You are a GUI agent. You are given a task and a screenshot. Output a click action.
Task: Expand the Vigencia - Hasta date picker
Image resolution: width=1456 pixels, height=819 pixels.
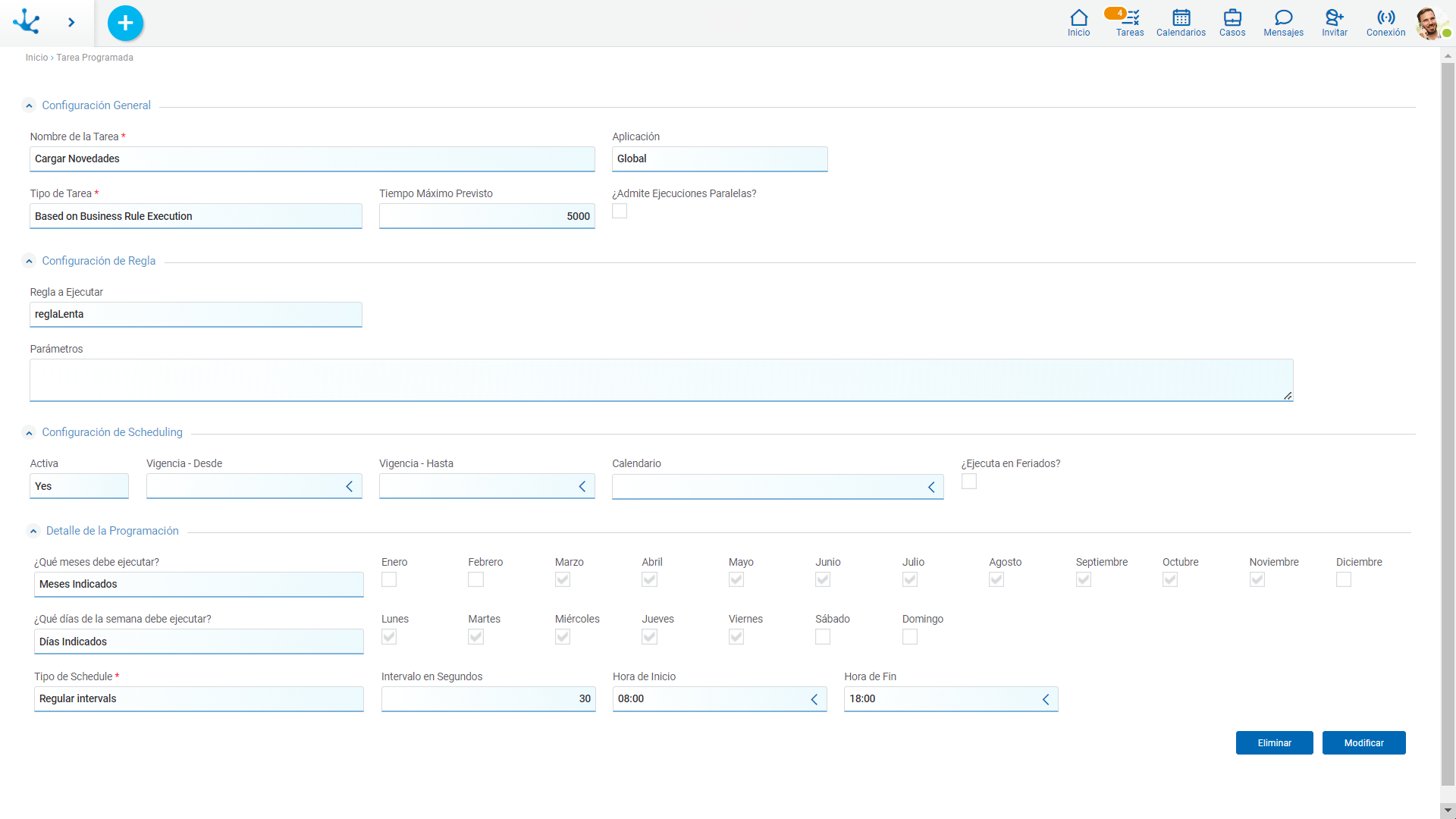[x=583, y=487]
